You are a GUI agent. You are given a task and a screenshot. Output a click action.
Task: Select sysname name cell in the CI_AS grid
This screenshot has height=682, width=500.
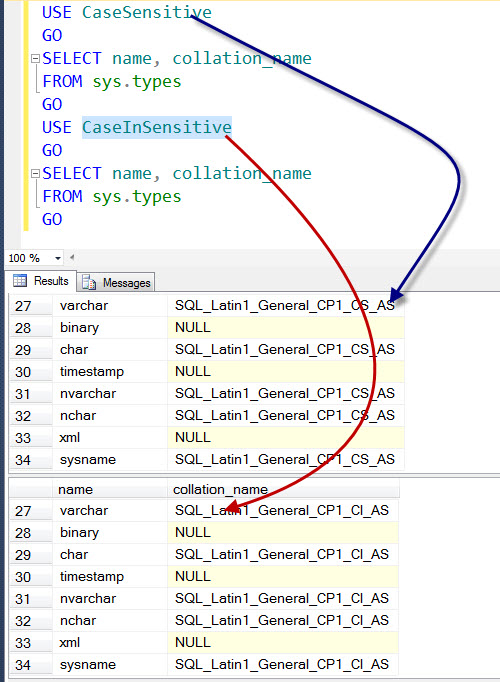[110, 664]
